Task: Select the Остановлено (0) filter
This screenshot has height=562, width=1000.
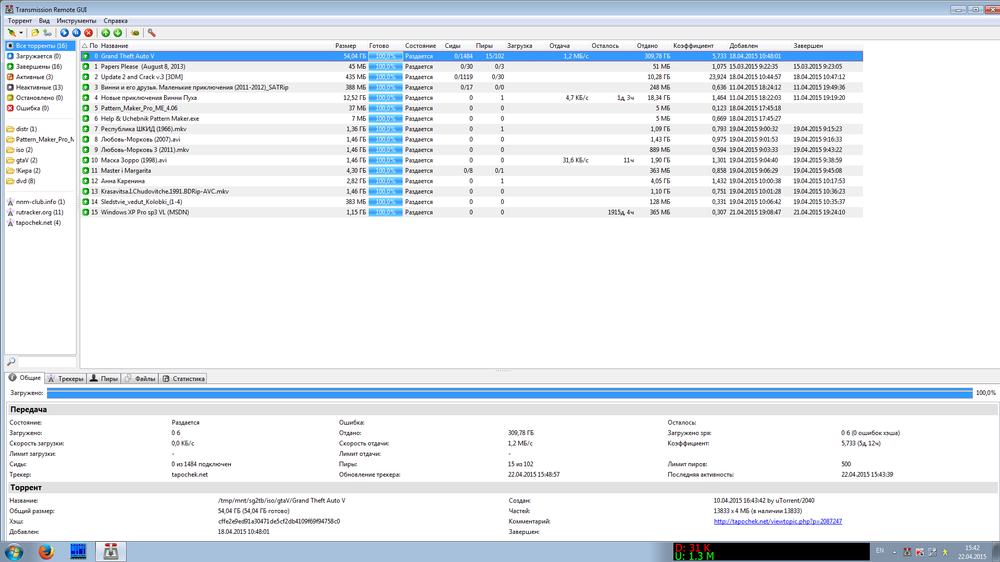Action: 38,98
